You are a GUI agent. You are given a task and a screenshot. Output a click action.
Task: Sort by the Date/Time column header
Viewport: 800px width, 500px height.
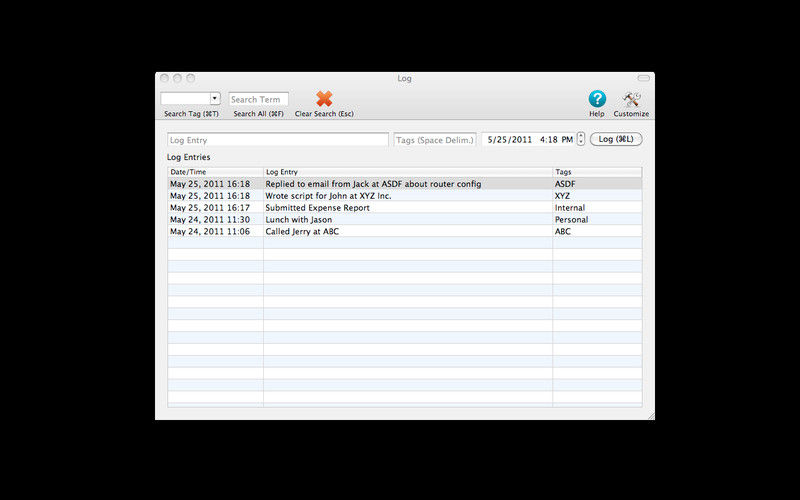(x=215, y=172)
